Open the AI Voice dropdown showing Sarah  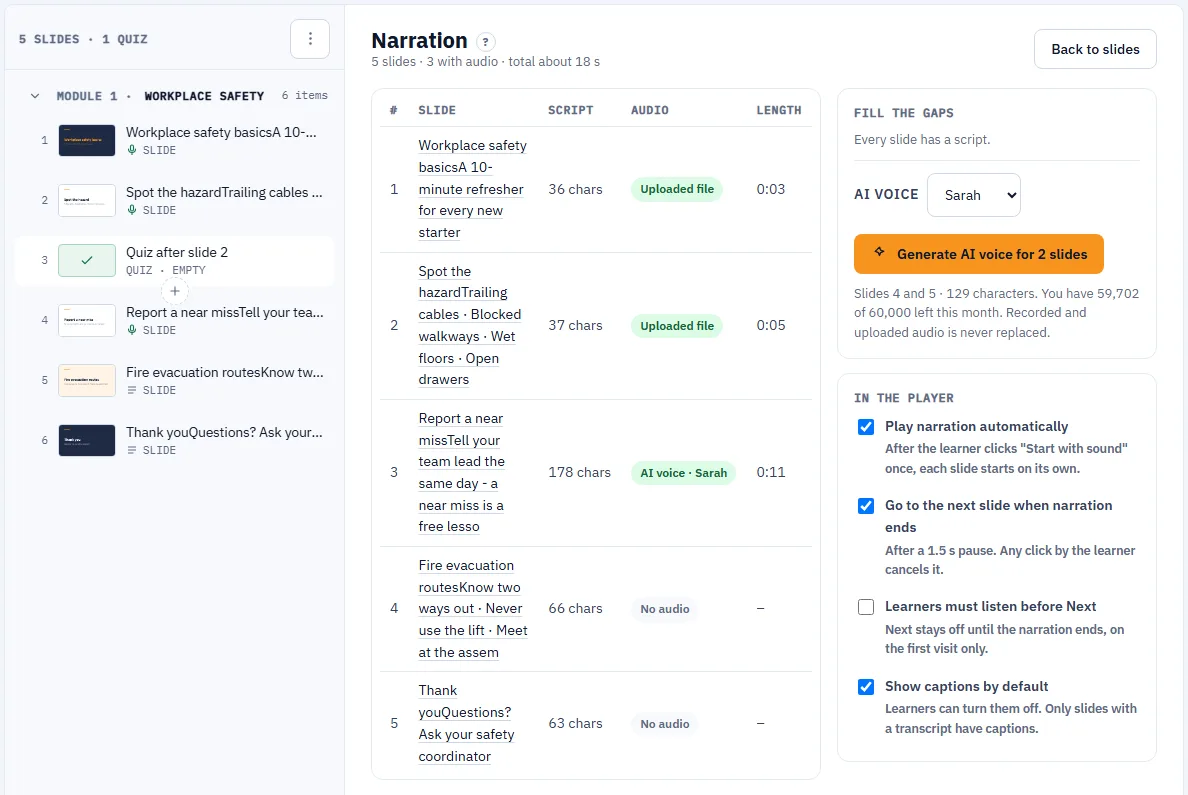[x=974, y=195]
